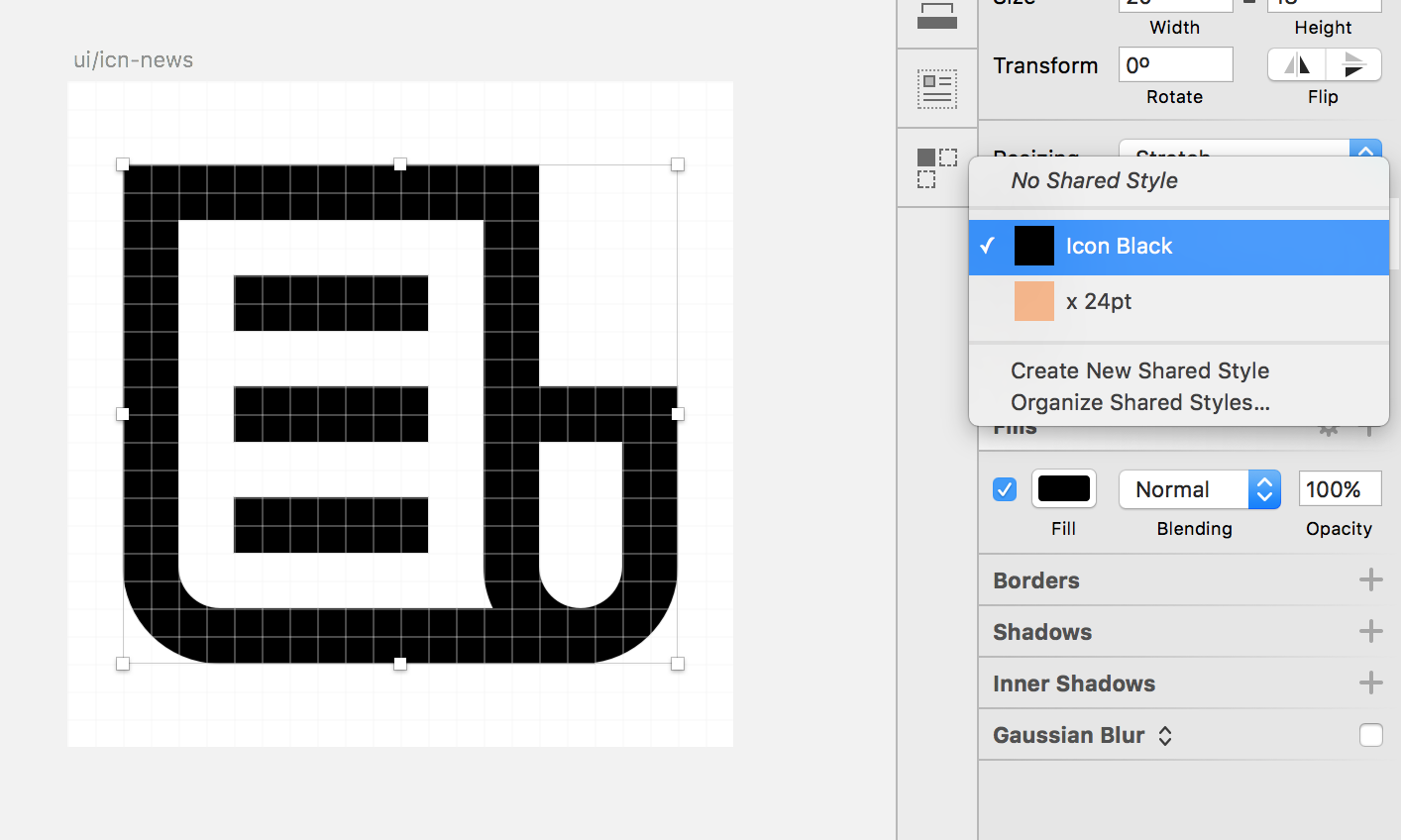Click the flip horizontal icon
The width and height of the screenshot is (1401, 840).
pyautogui.click(x=1296, y=65)
